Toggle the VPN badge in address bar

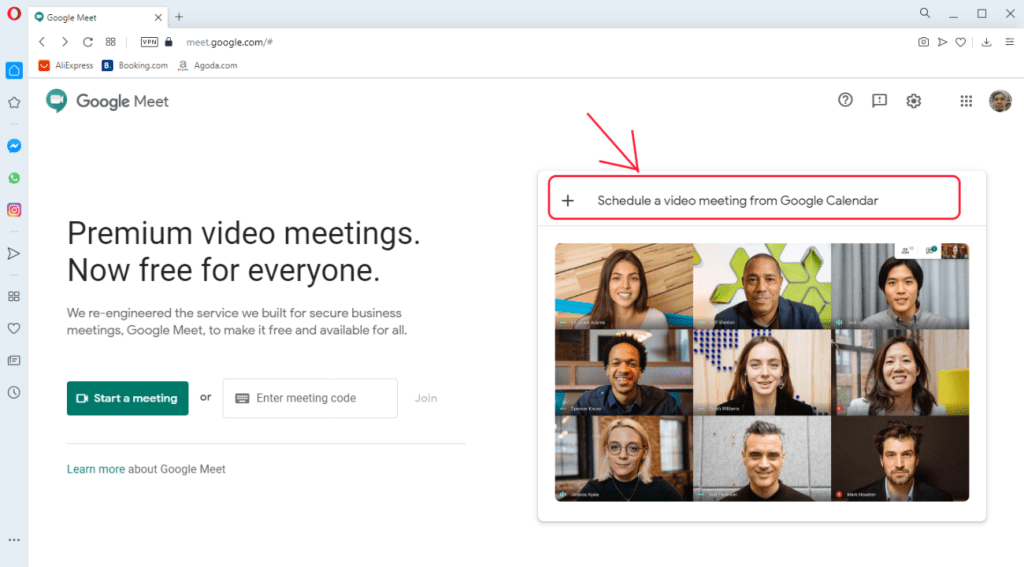pos(150,42)
